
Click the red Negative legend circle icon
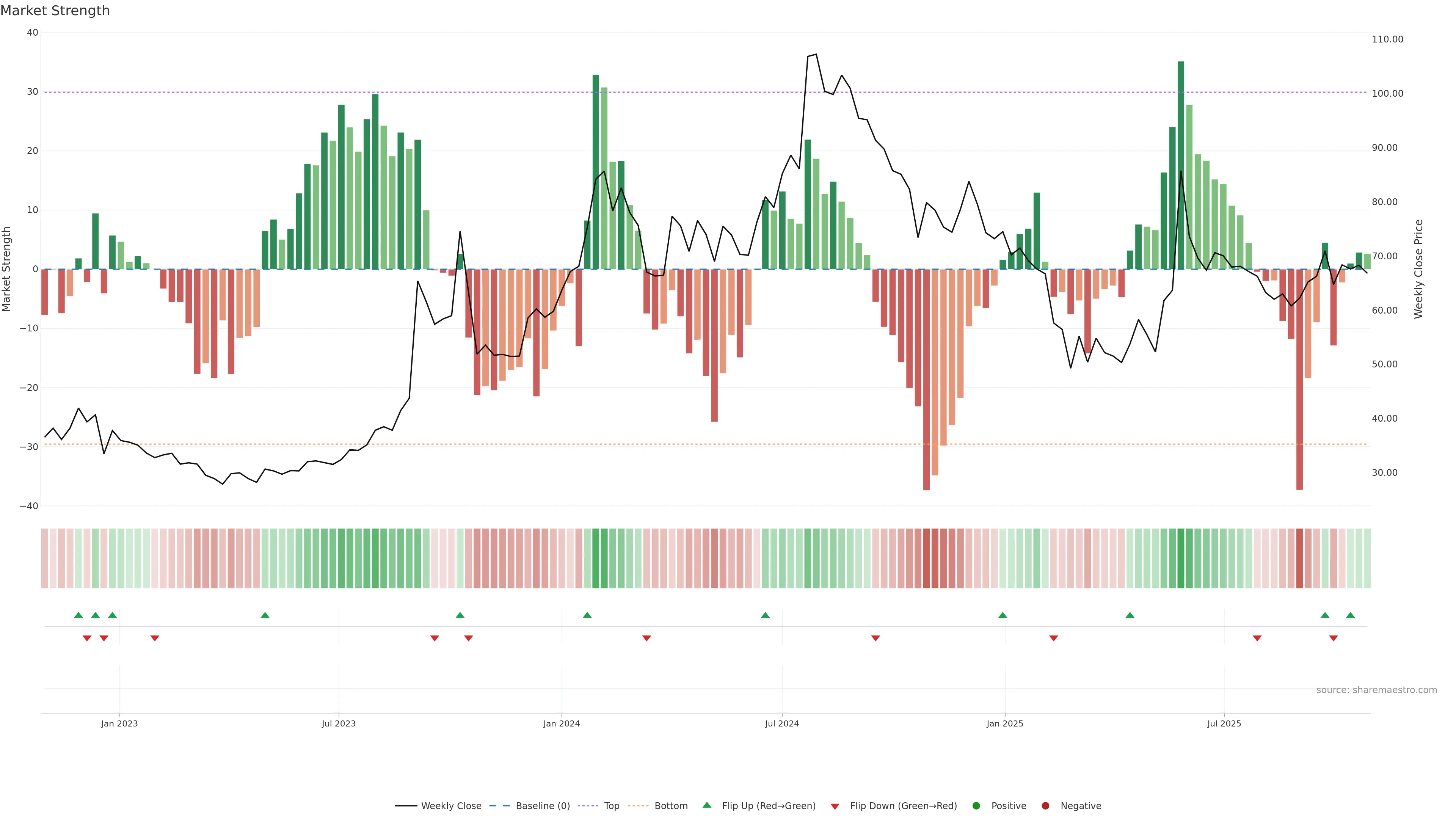tap(1045, 806)
